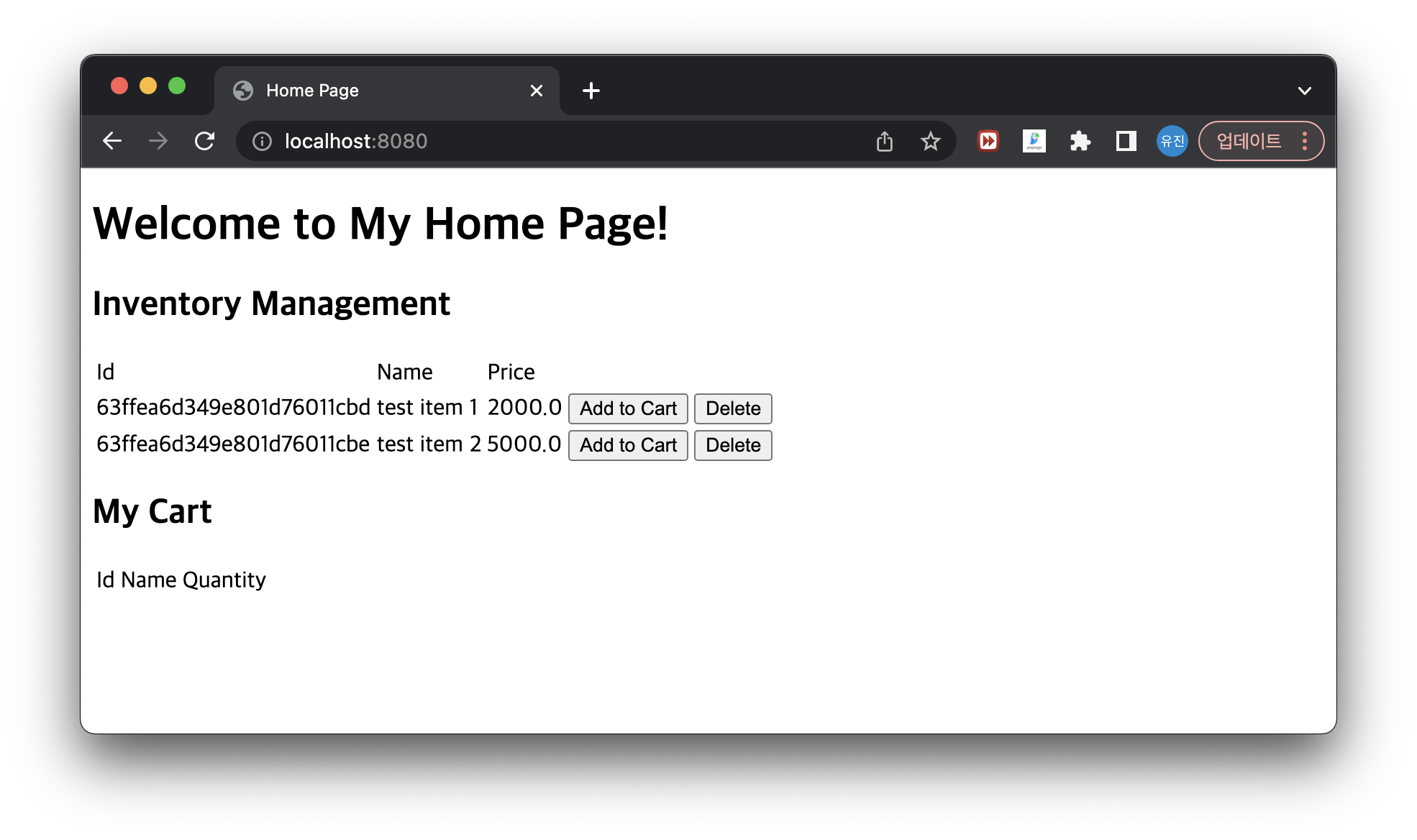Toggle the side panel icon
The height and width of the screenshot is (840, 1417).
[x=1126, y=141]
